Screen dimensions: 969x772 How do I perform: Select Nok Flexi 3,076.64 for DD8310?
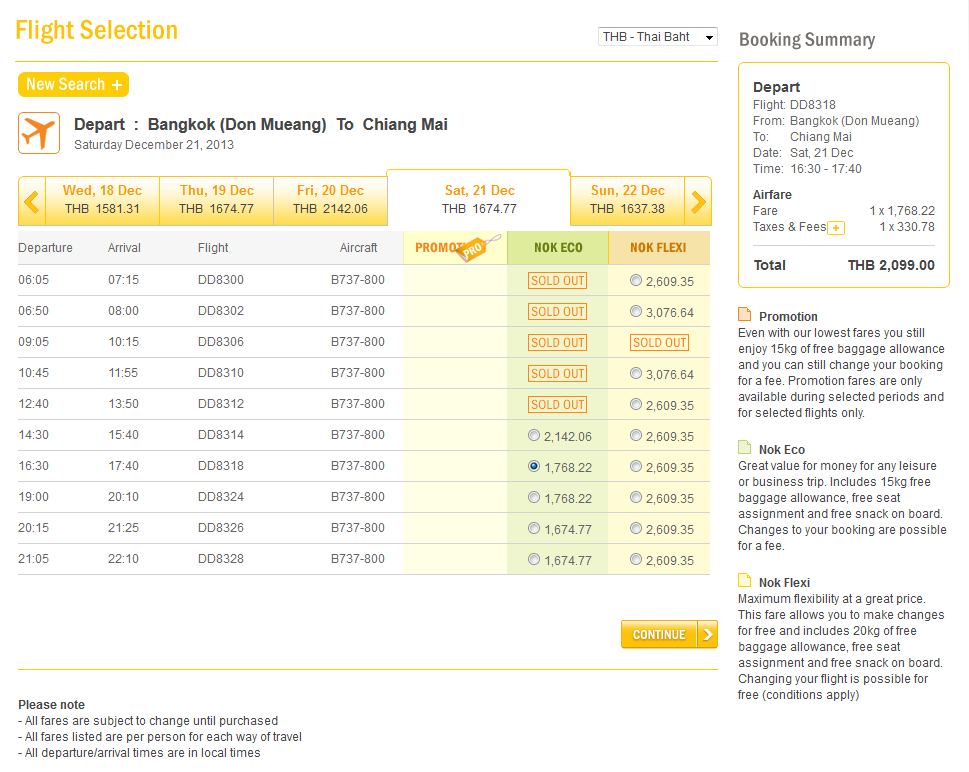636,373
